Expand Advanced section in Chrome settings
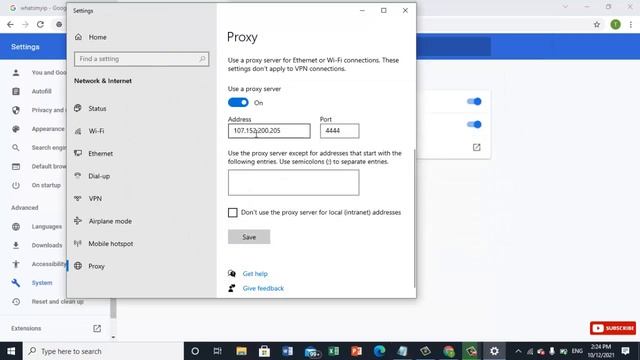This screenshot has height=360, width=640. pos(25,208)
